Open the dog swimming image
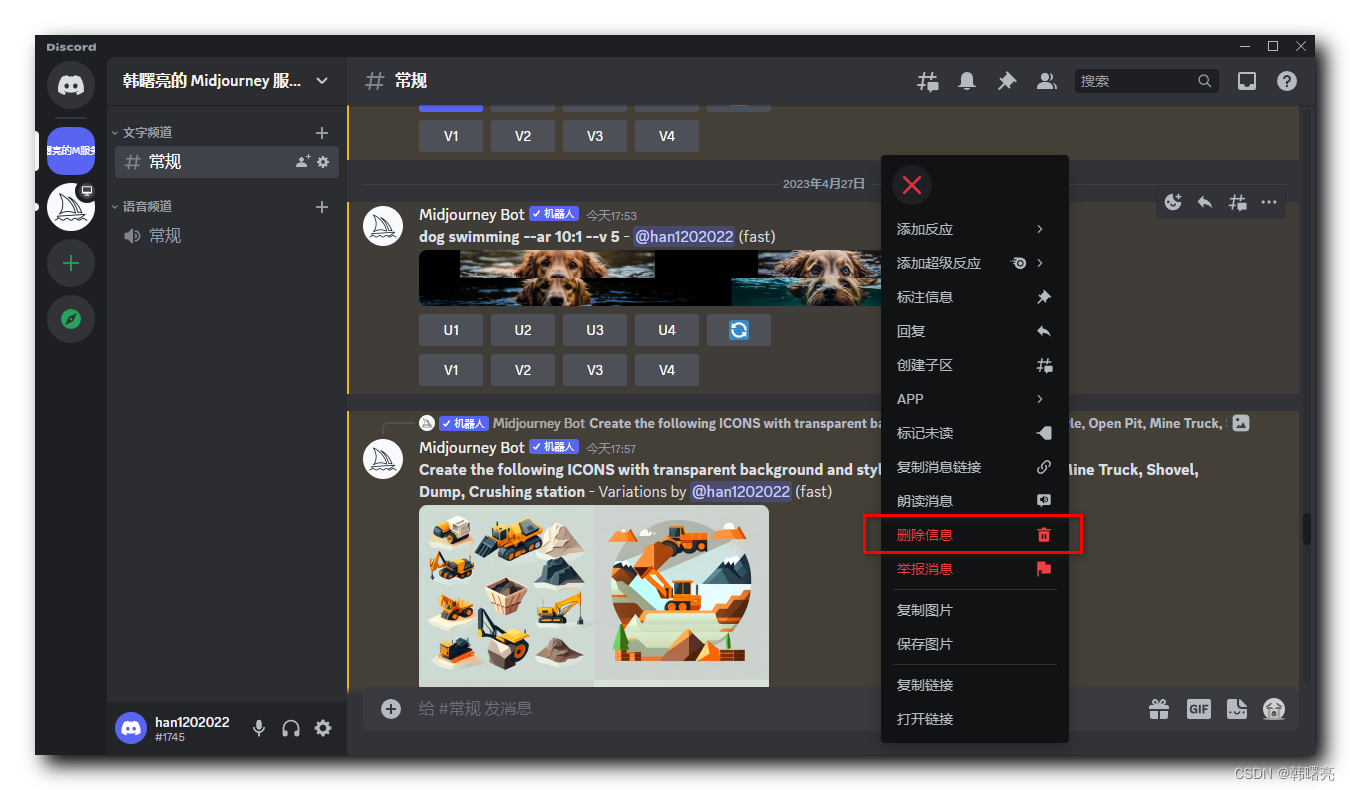The height and width of the screenshot is (790, 1350). tap(649, 277)
